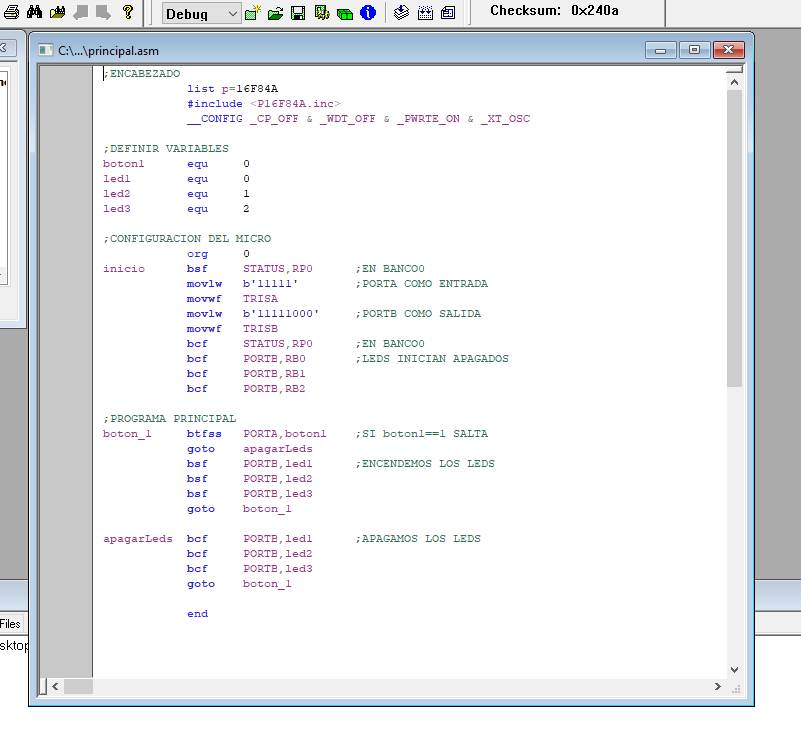Click the 'org' directive
Viewport: 801px width, 745px height.
[198, 253]
